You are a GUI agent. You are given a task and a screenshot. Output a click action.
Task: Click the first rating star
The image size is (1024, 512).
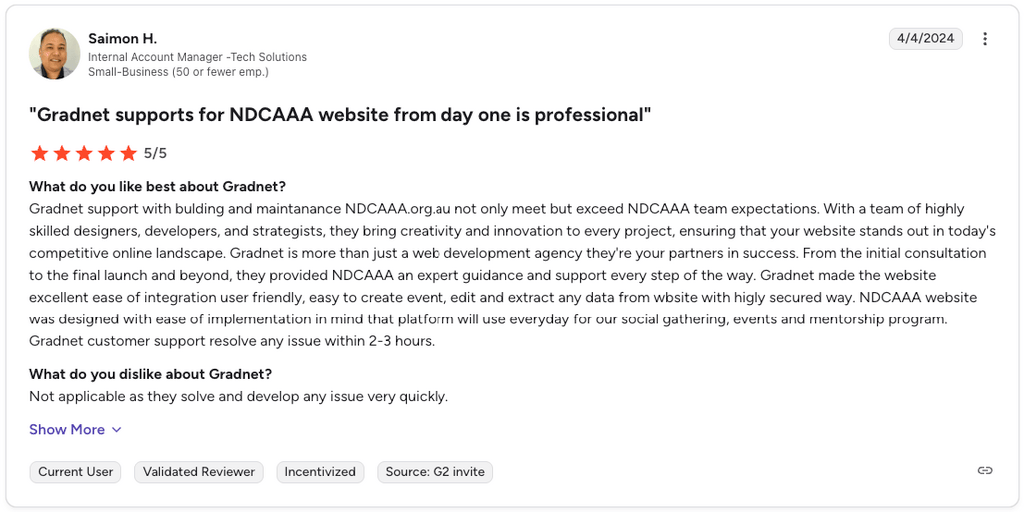point(40,153)
